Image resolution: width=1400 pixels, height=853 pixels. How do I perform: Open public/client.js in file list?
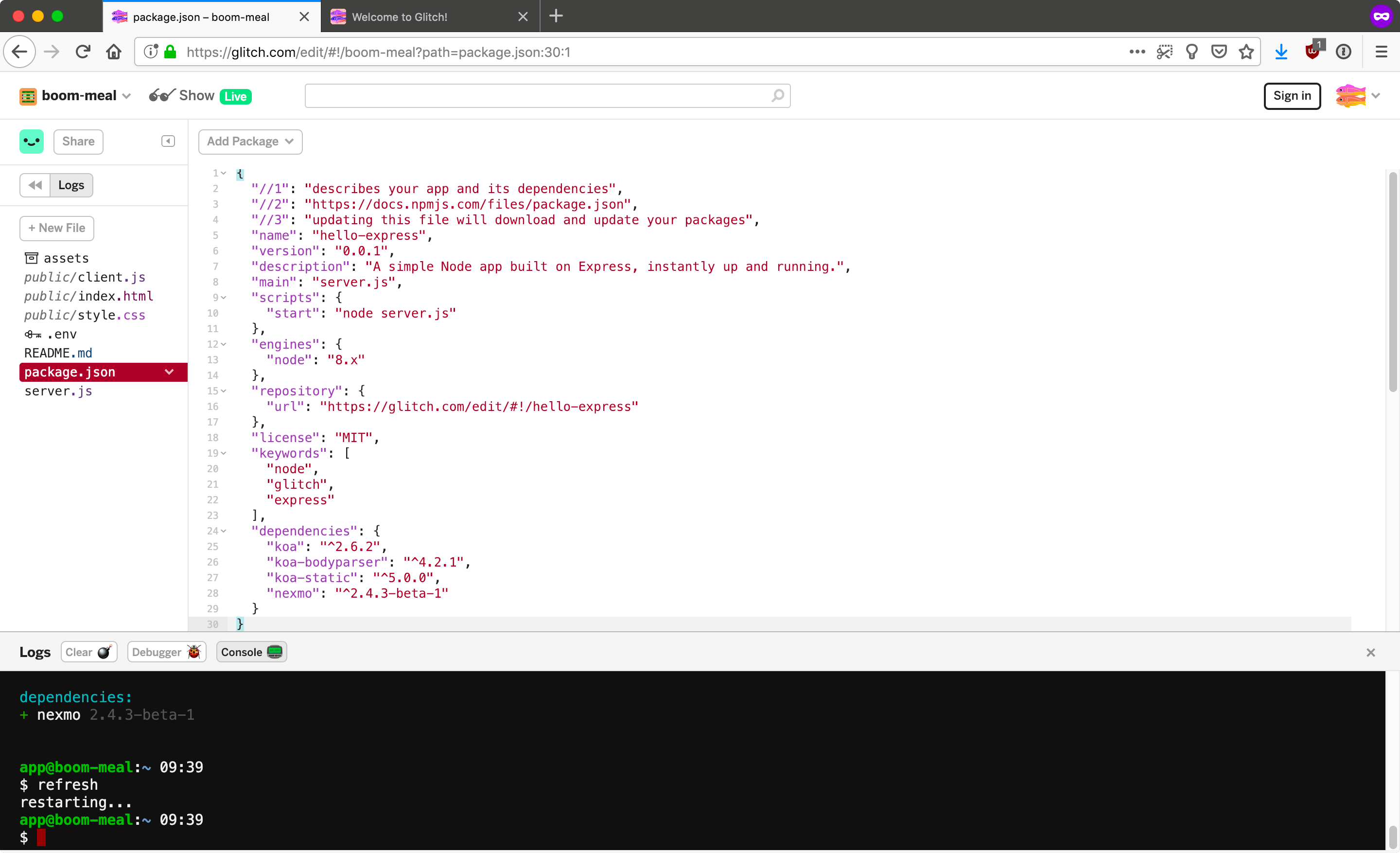tap(84, 277)
